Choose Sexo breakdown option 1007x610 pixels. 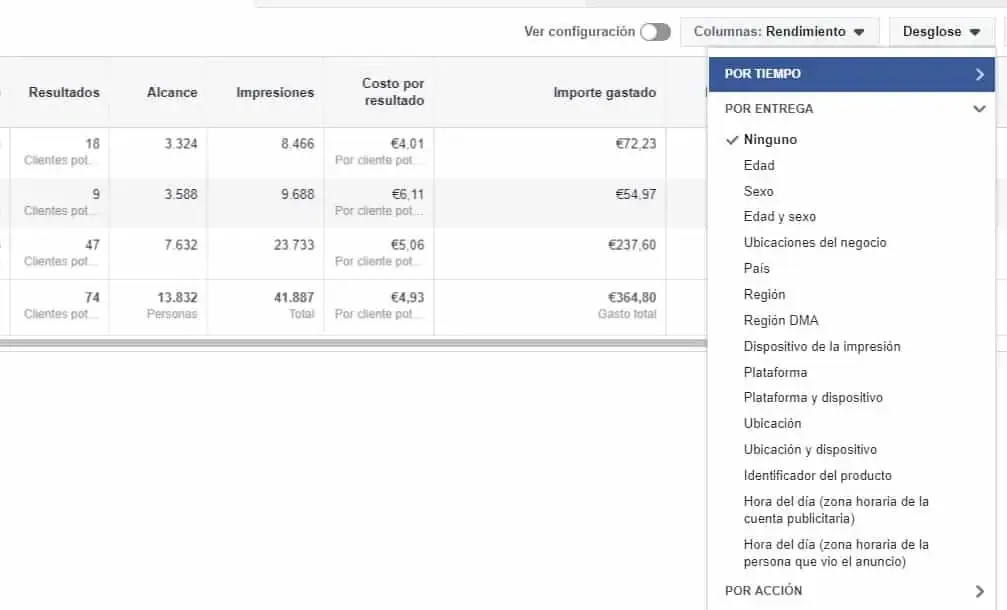[x=758, y=191]
